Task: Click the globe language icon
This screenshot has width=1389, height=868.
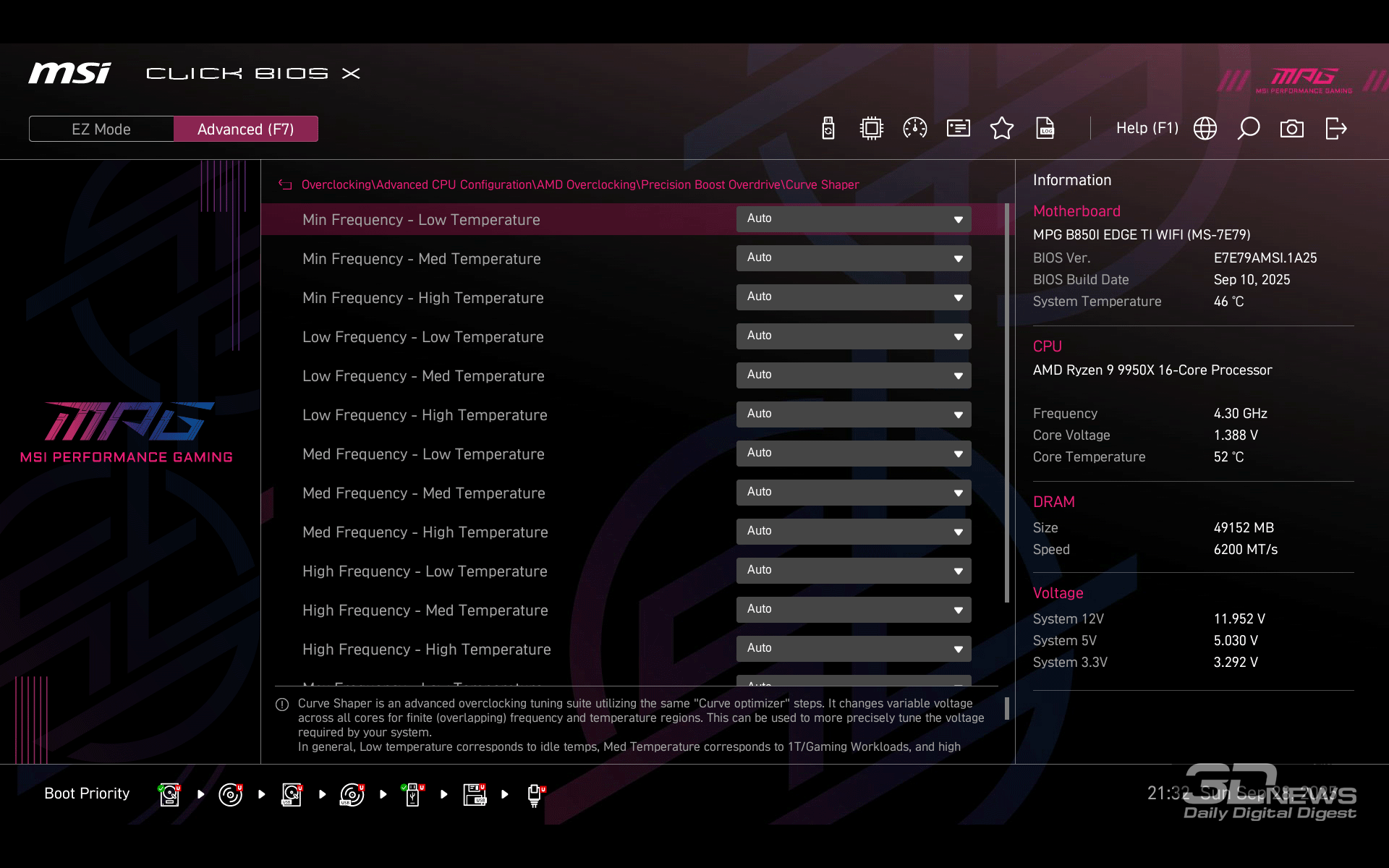Action: click(1205, 129)
